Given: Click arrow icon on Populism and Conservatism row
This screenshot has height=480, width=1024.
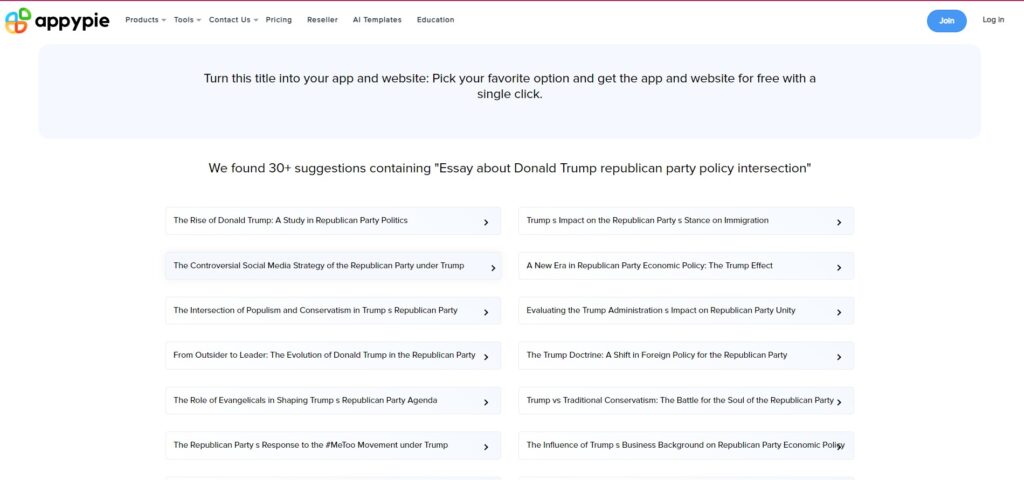Looking at the screenshot, I should tap(486, 312).
